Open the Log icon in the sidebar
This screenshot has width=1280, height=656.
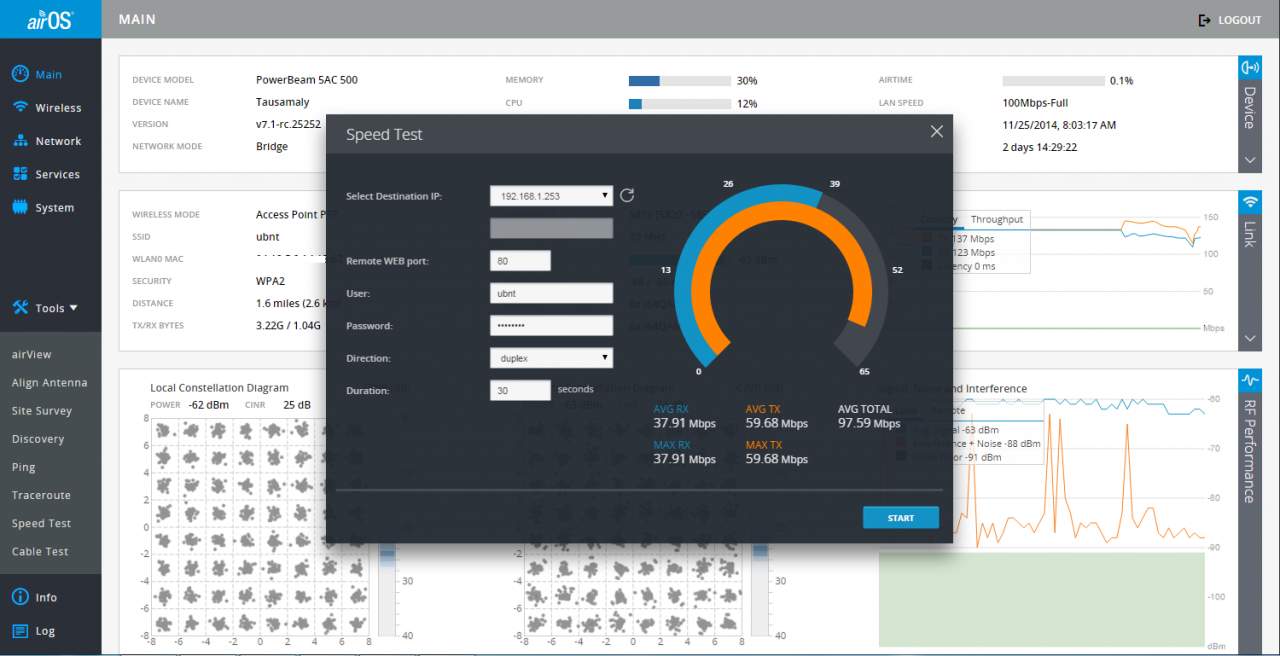[19, 631]
